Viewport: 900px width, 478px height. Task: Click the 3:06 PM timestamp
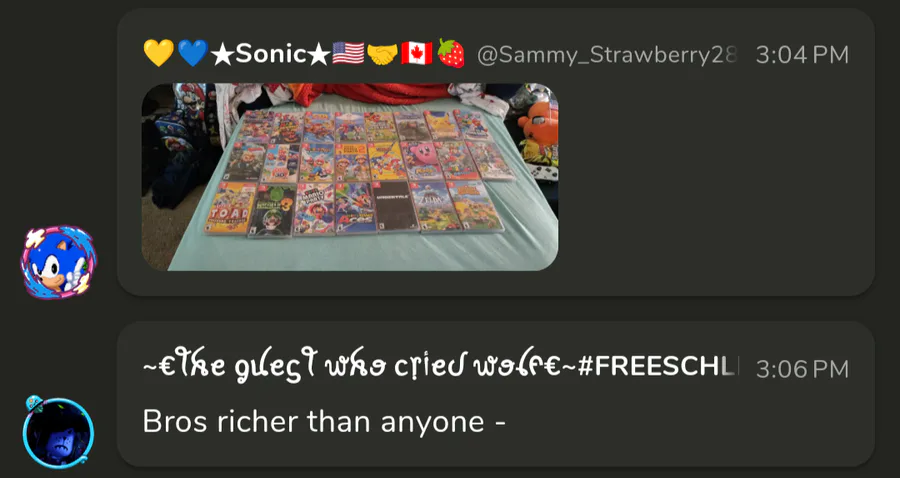(x=802, y=368)
